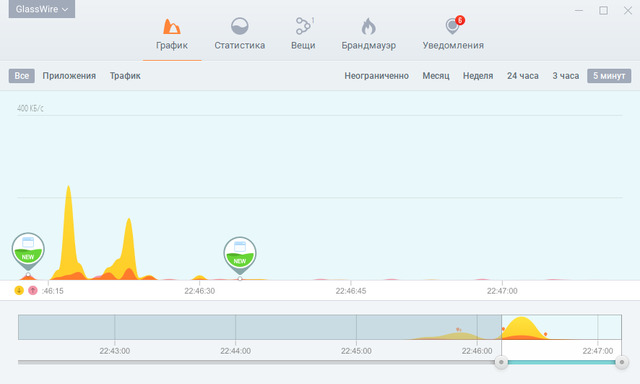Click the left timeline range slider handle
Viewport: 640px width, 384px height.
(501, 362)
